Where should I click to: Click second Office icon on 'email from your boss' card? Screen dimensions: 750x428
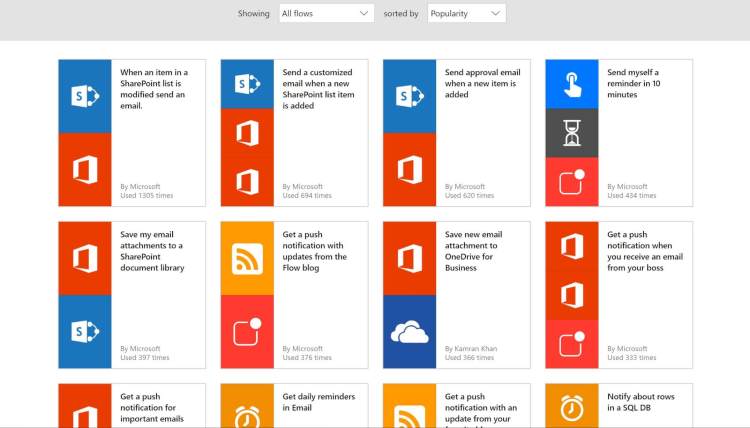click(572, 295)
